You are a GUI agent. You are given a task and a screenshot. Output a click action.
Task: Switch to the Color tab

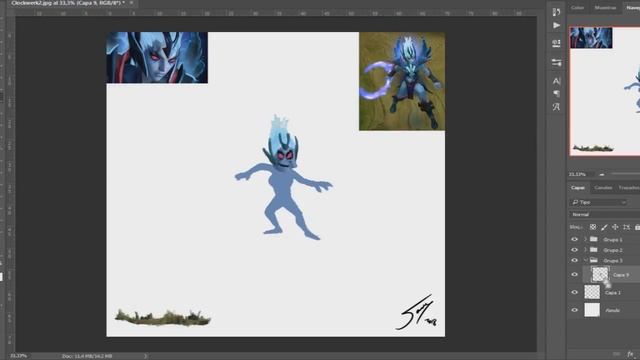(x=577, y=7)
